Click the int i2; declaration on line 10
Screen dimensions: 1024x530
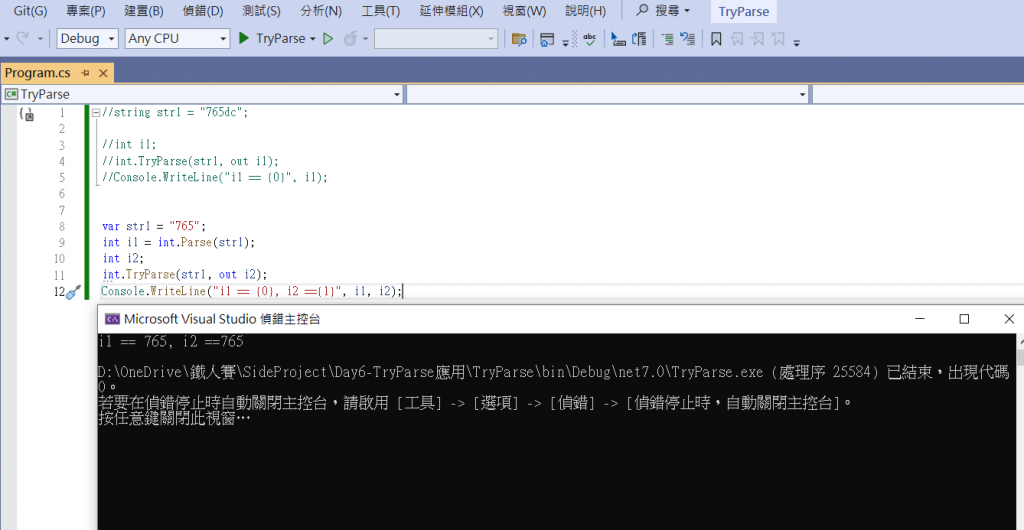coord(121,258)
